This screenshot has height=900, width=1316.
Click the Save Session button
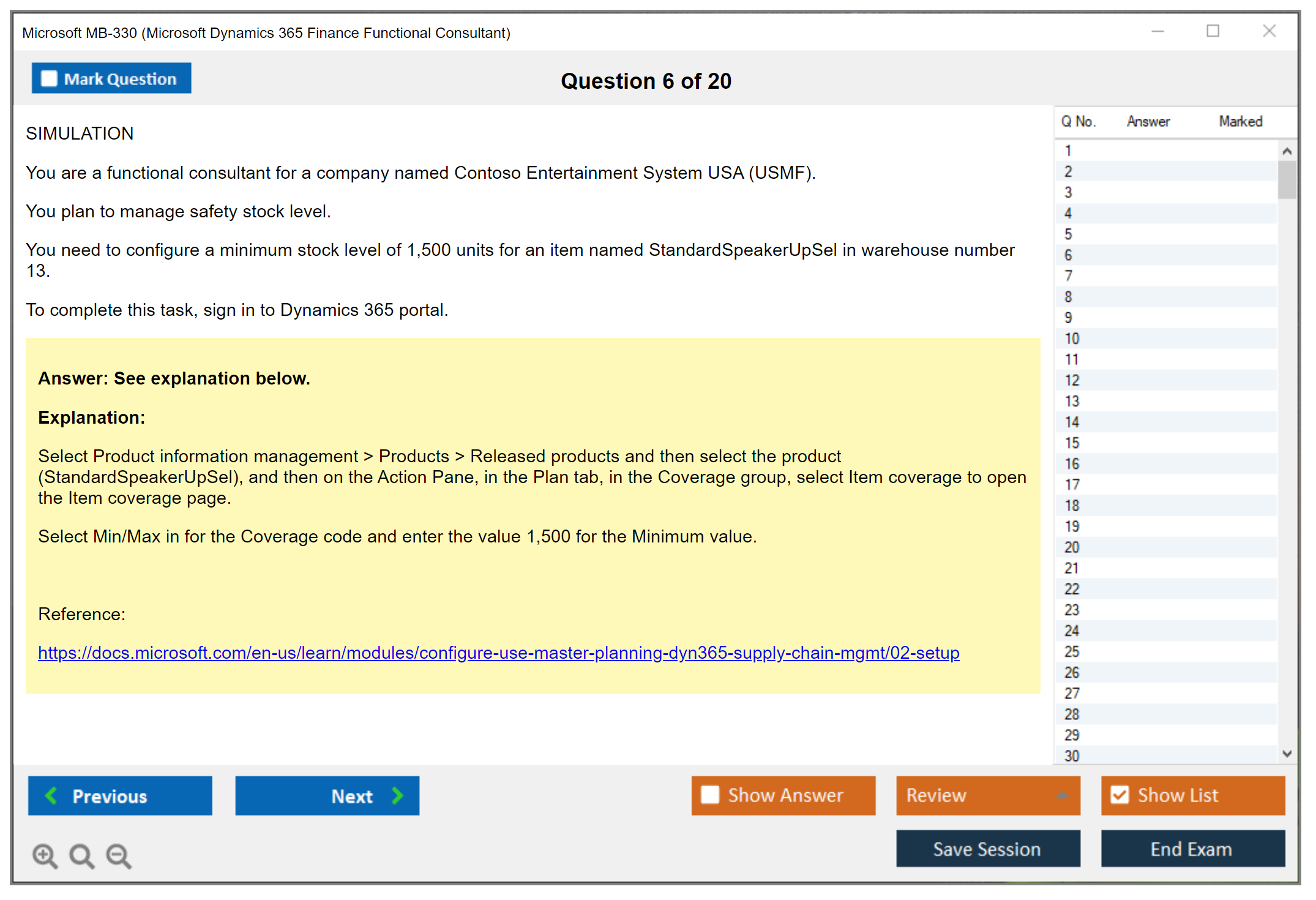click(987, 849)
